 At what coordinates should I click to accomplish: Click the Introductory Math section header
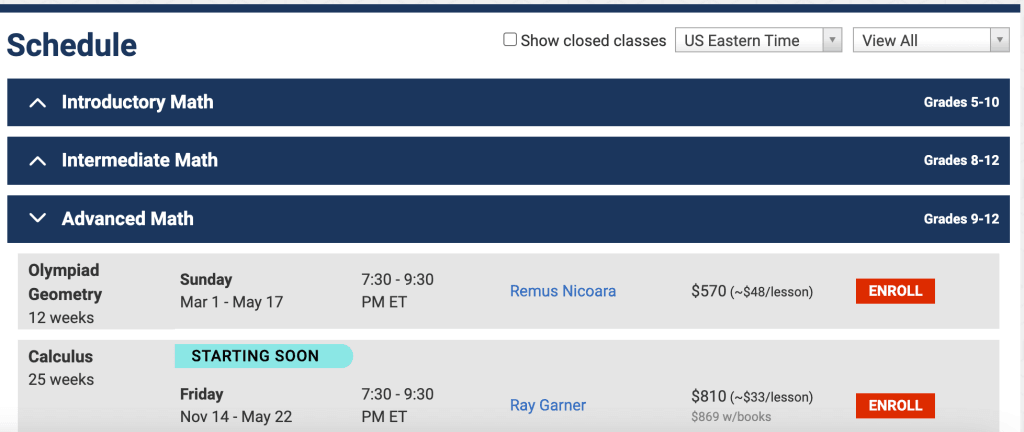tap(137, 102)
